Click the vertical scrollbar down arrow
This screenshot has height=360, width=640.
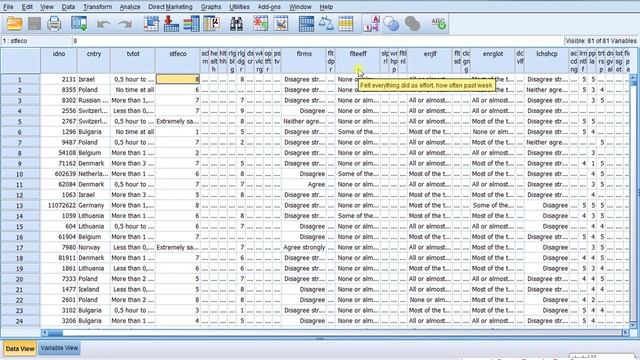point(633,324)
